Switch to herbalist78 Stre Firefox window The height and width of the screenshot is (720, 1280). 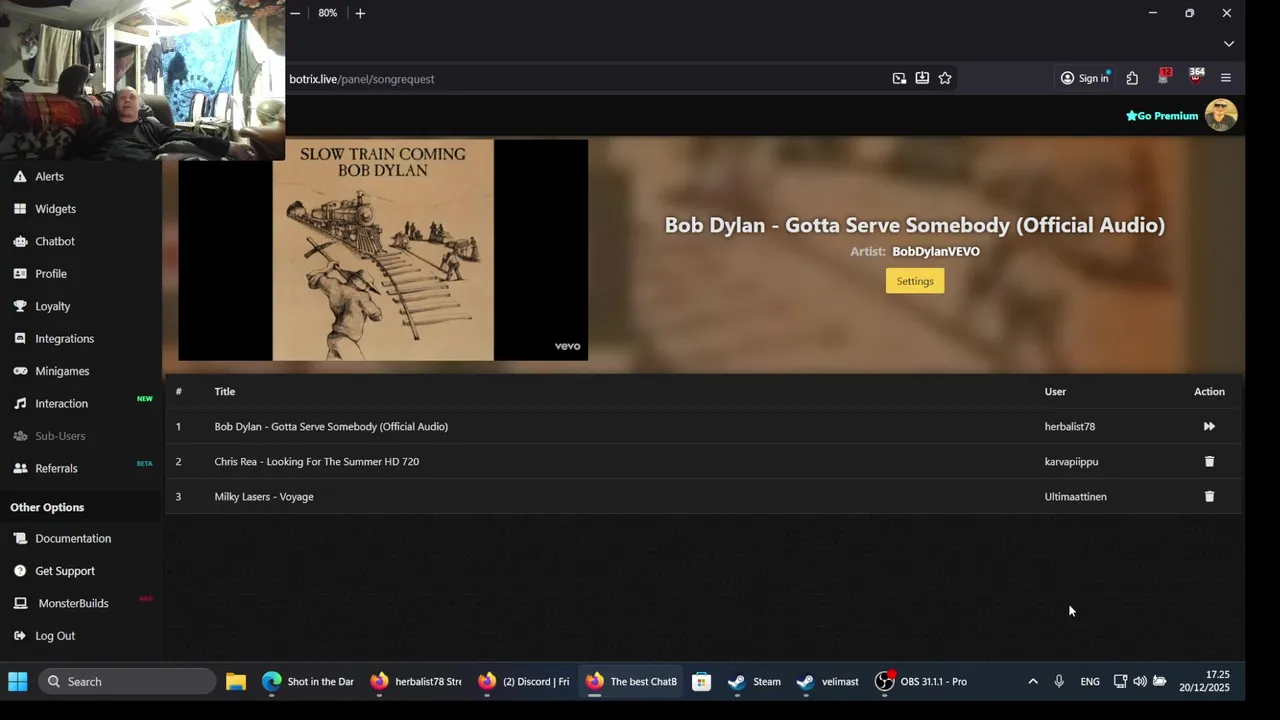click(x=415, y=682)
